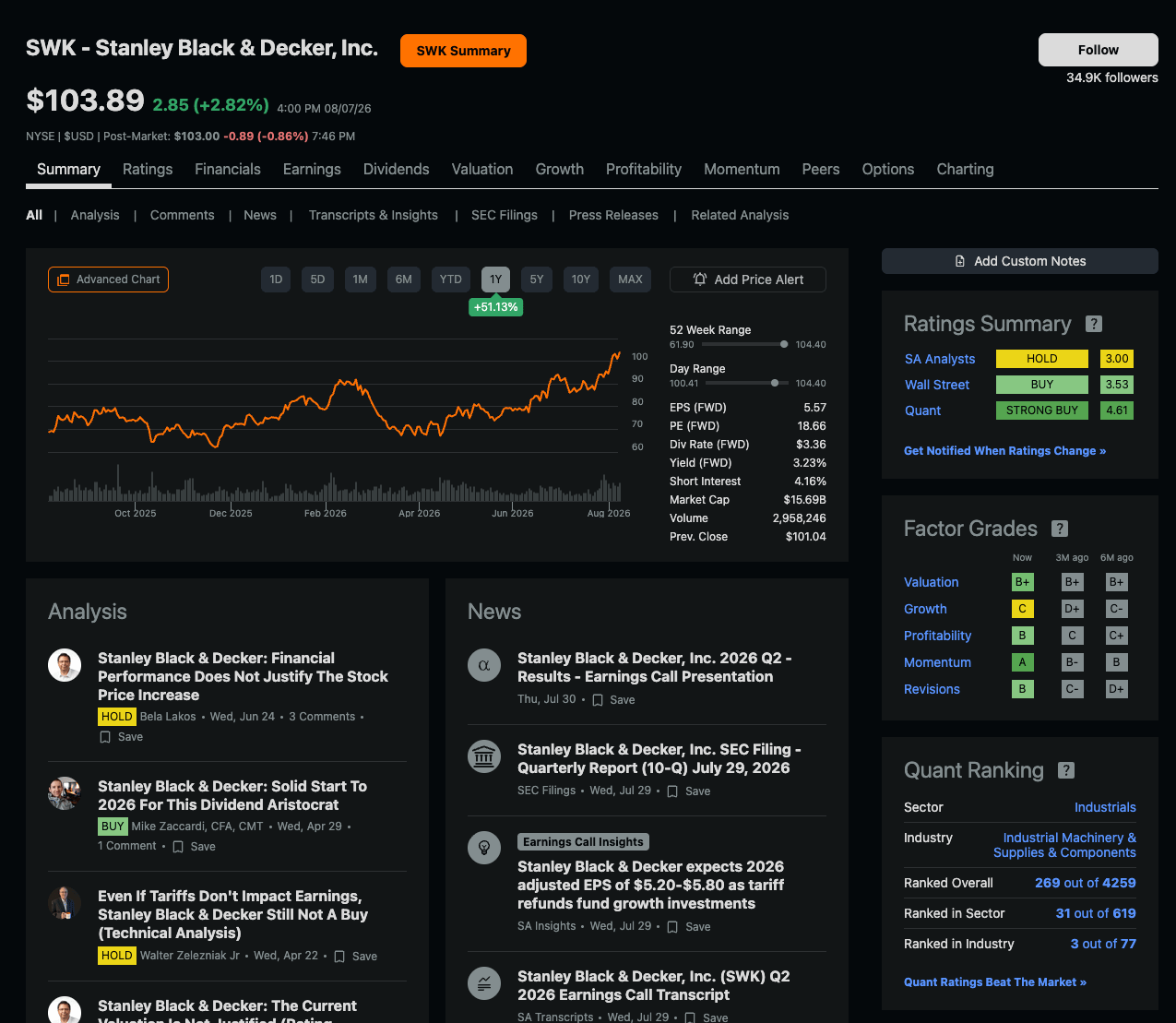Click the green Momentum A grade box
The width and height of the screenshot is (1176, 1023).
point(1022,662)
